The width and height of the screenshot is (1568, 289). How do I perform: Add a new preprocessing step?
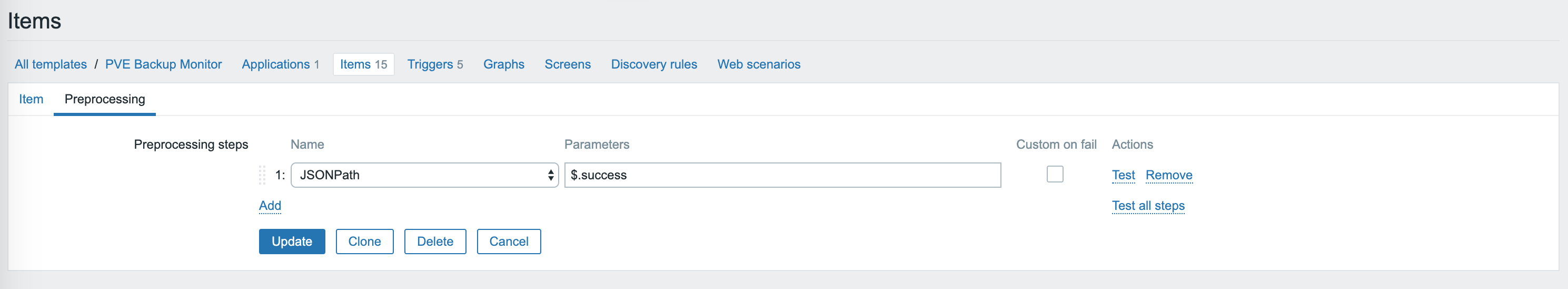(x=270, y=206)
